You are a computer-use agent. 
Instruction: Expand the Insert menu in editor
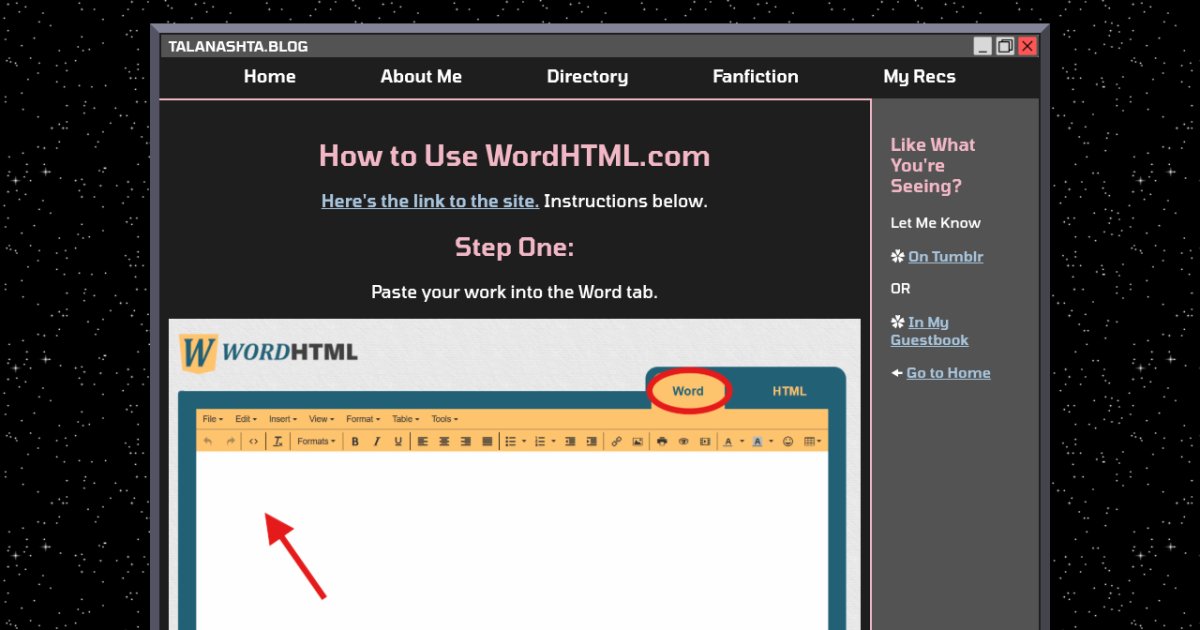click(283, 419)
